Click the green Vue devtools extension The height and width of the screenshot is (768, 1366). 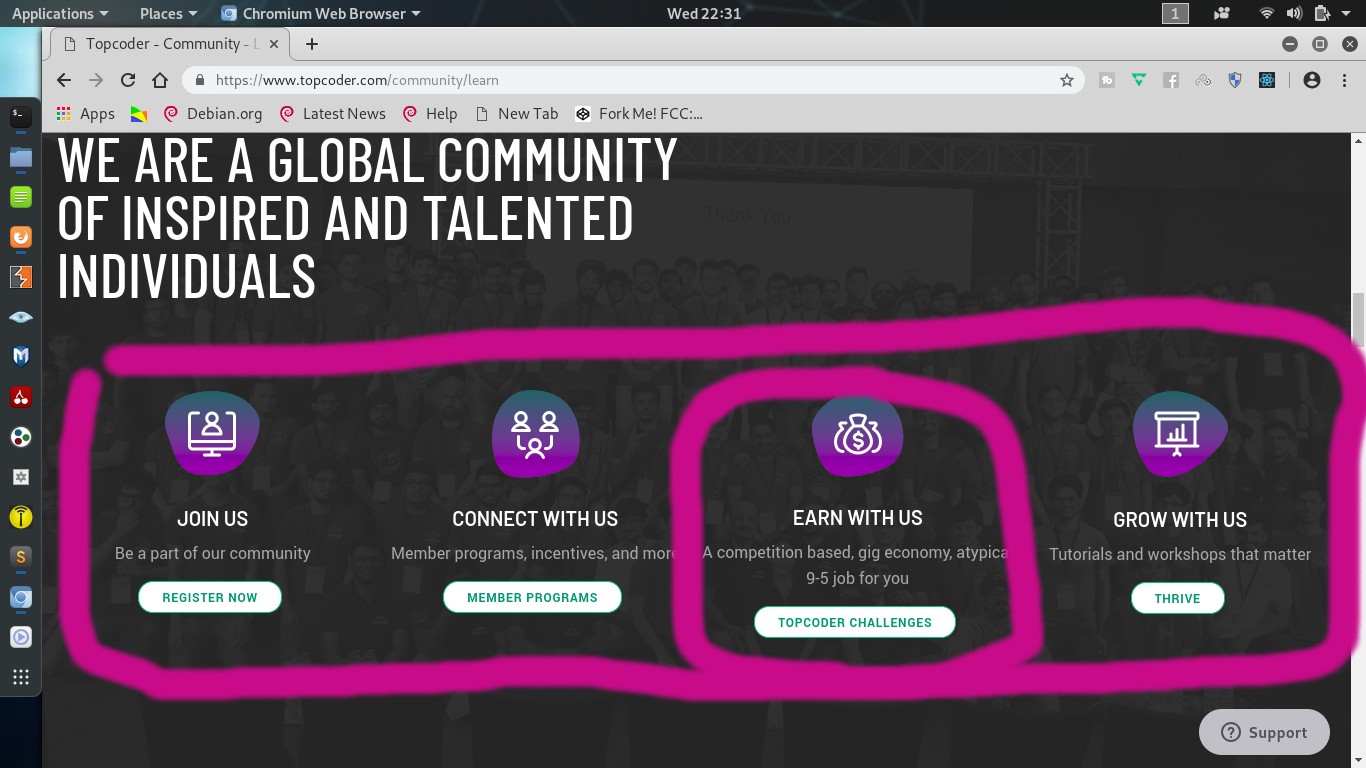click(x=1139, y=80)
